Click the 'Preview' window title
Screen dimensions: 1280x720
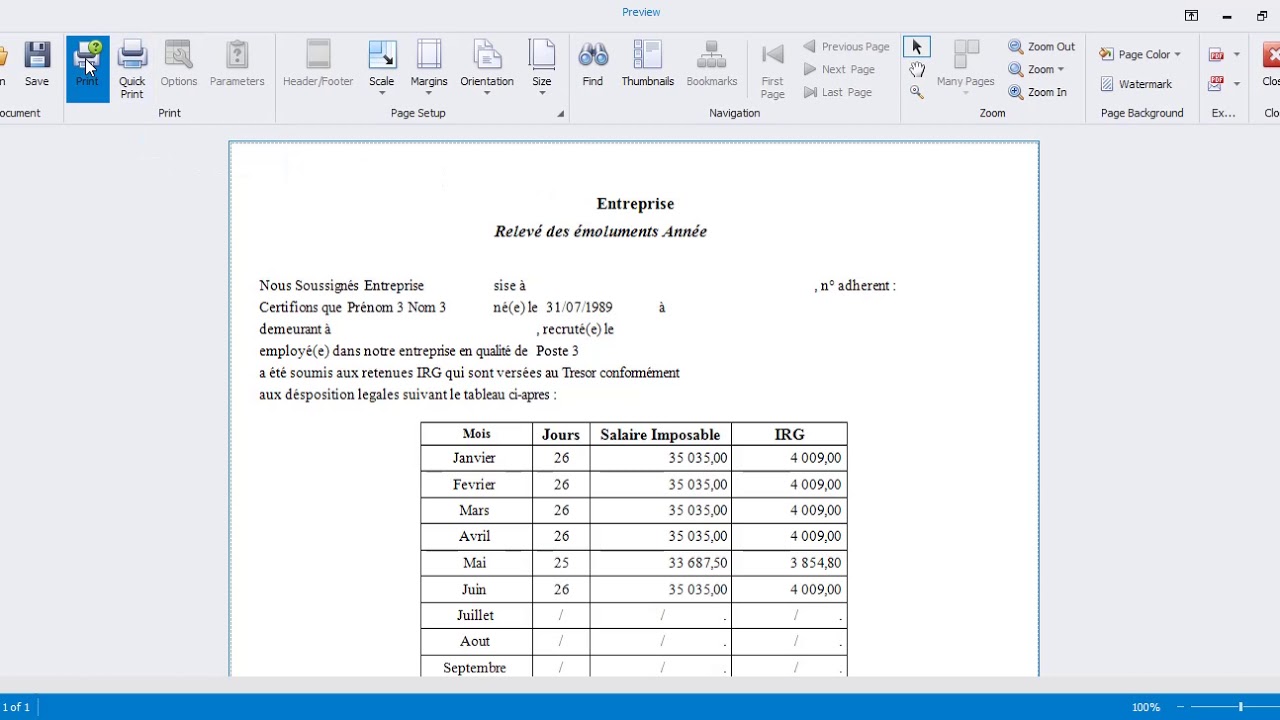pos(641,12)
